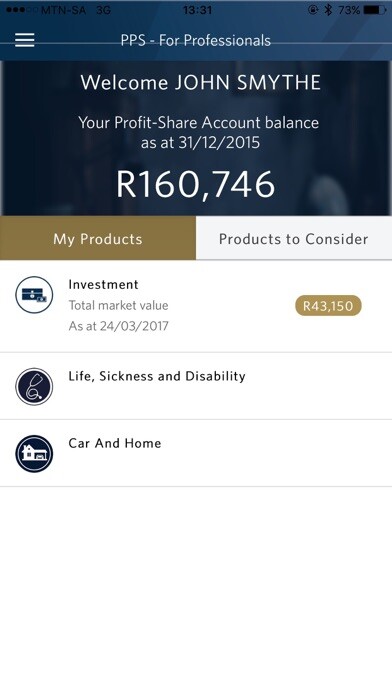Tap the R160,746 Profit-Share balance

click(x=195, y=184)
